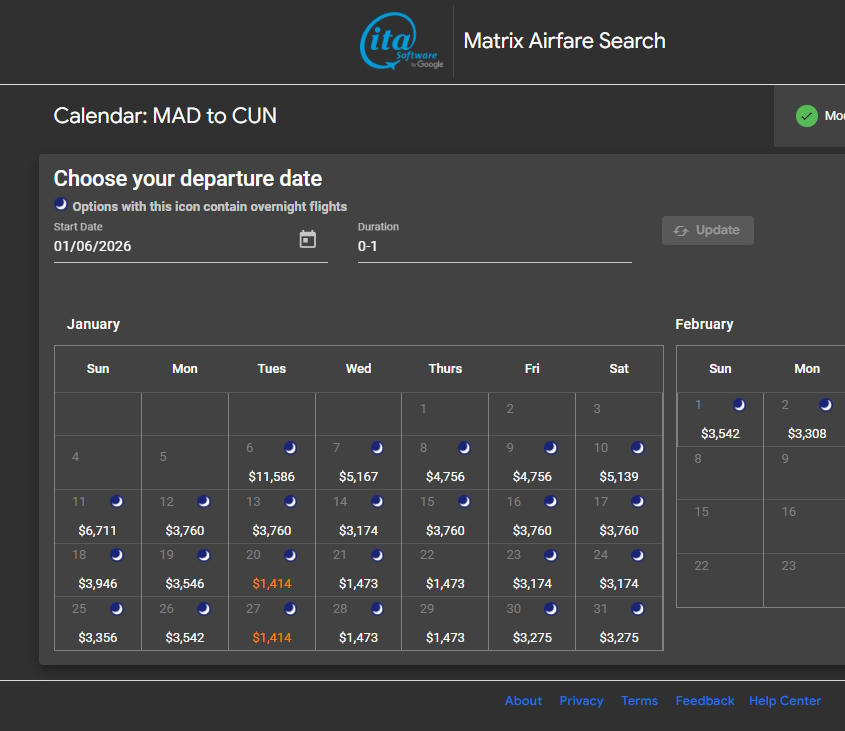Open the Start Date calendar picker icon
This screenshot has width=845, height=731.
[x=307, y=240]
